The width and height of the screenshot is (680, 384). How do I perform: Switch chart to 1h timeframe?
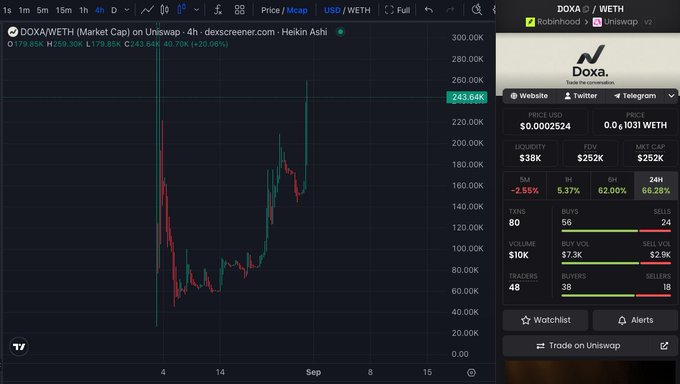pos(84,10)
